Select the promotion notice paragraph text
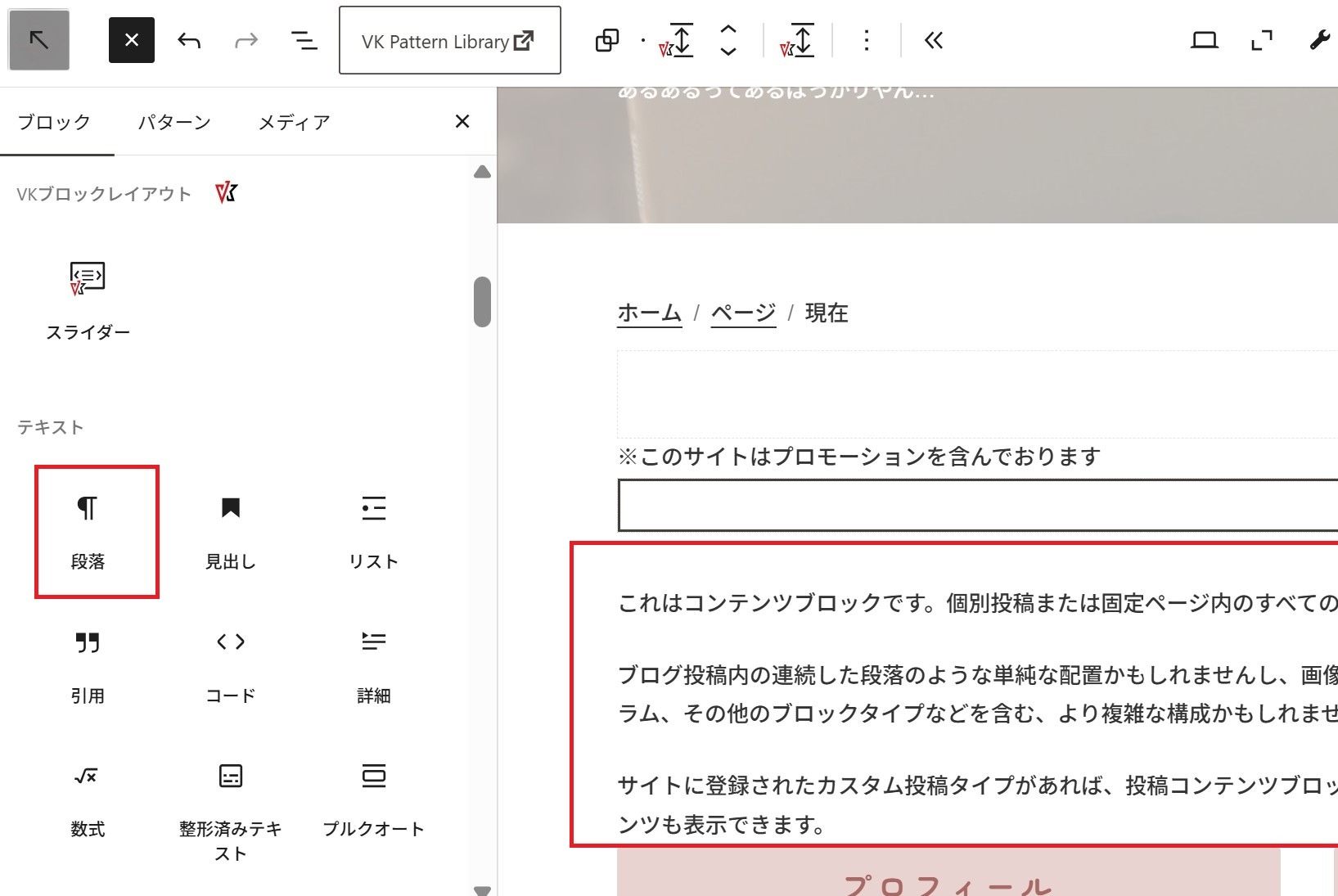The image size is (1338, 896). (x=859, y=456)
